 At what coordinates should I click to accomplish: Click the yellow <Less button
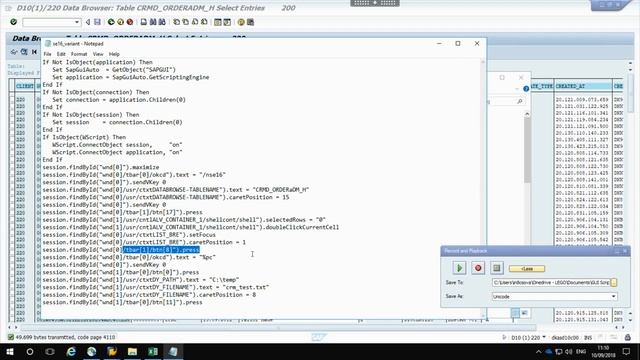[527, 269]
